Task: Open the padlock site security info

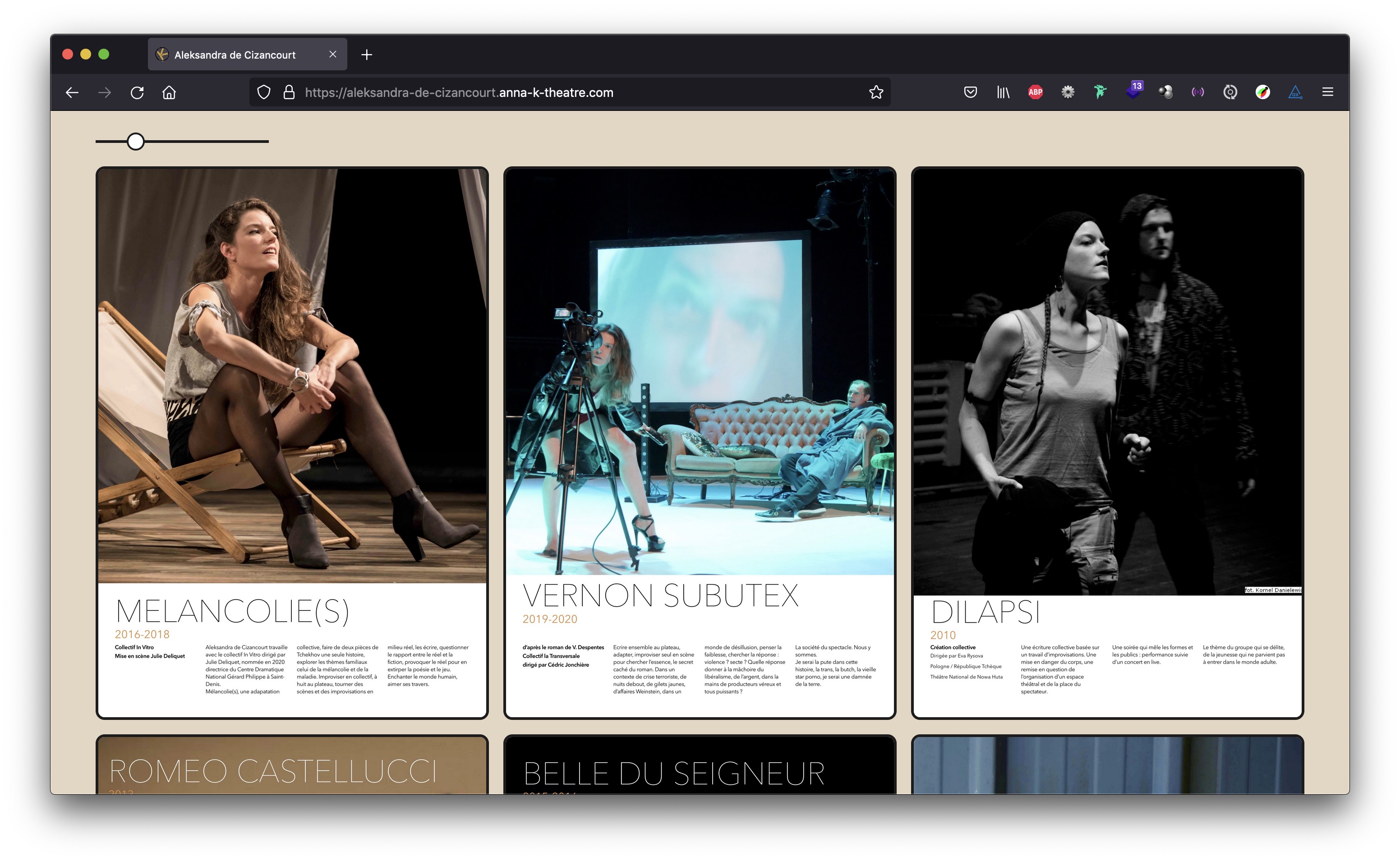Action: [289, 92]
